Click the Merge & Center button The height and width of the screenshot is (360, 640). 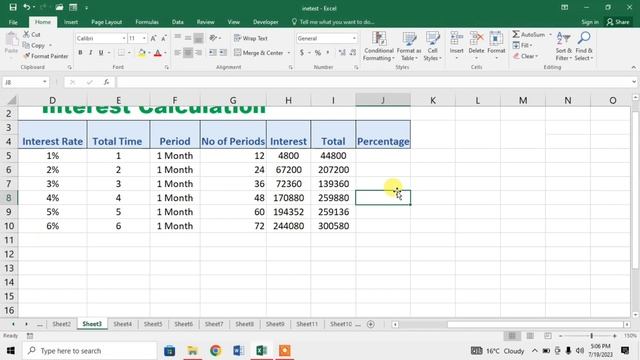pyautogui.click(x=259, y=53)
